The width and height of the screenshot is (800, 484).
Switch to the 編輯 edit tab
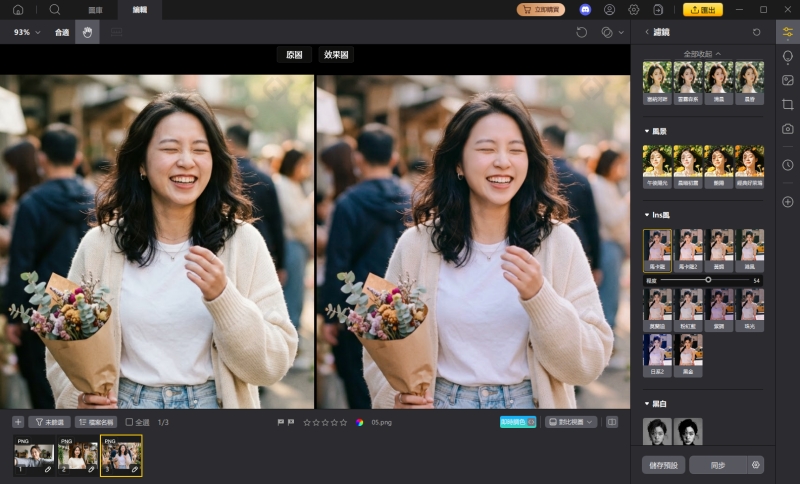click(139, 9)
